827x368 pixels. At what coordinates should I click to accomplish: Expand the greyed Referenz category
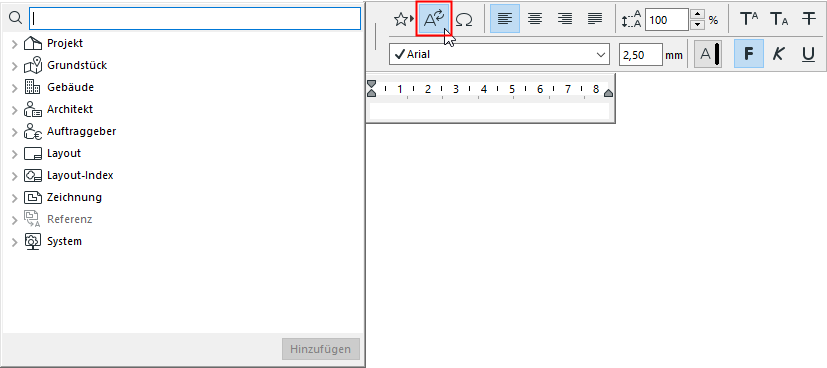tap(14, 220)
